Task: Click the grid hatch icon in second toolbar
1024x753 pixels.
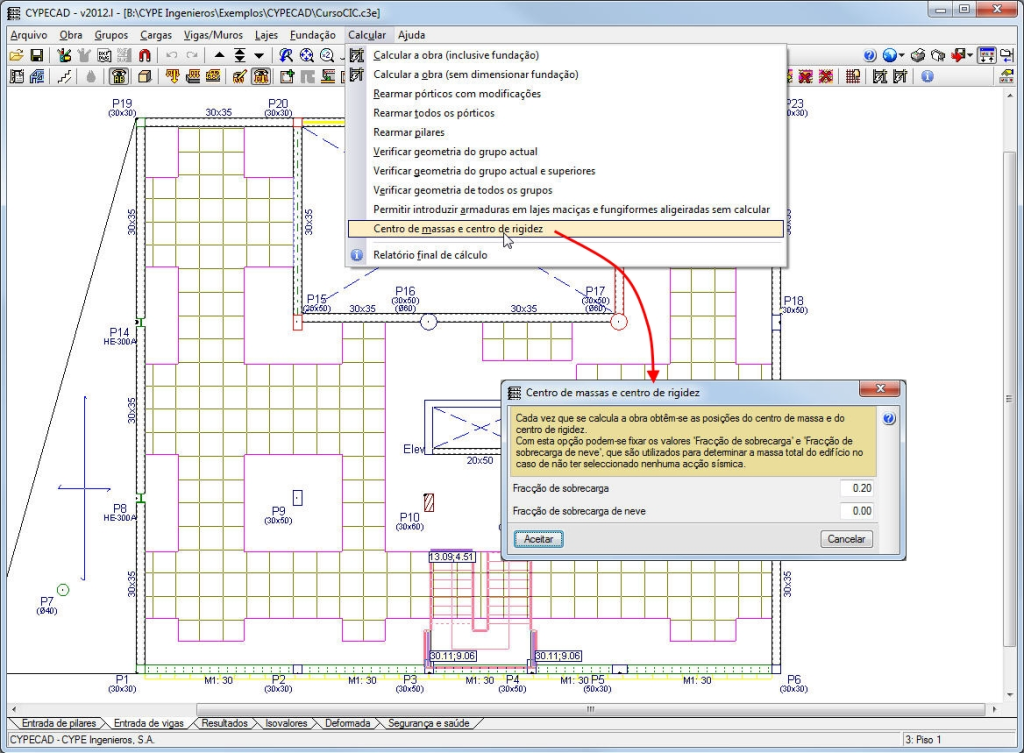Action: [853, 76]
